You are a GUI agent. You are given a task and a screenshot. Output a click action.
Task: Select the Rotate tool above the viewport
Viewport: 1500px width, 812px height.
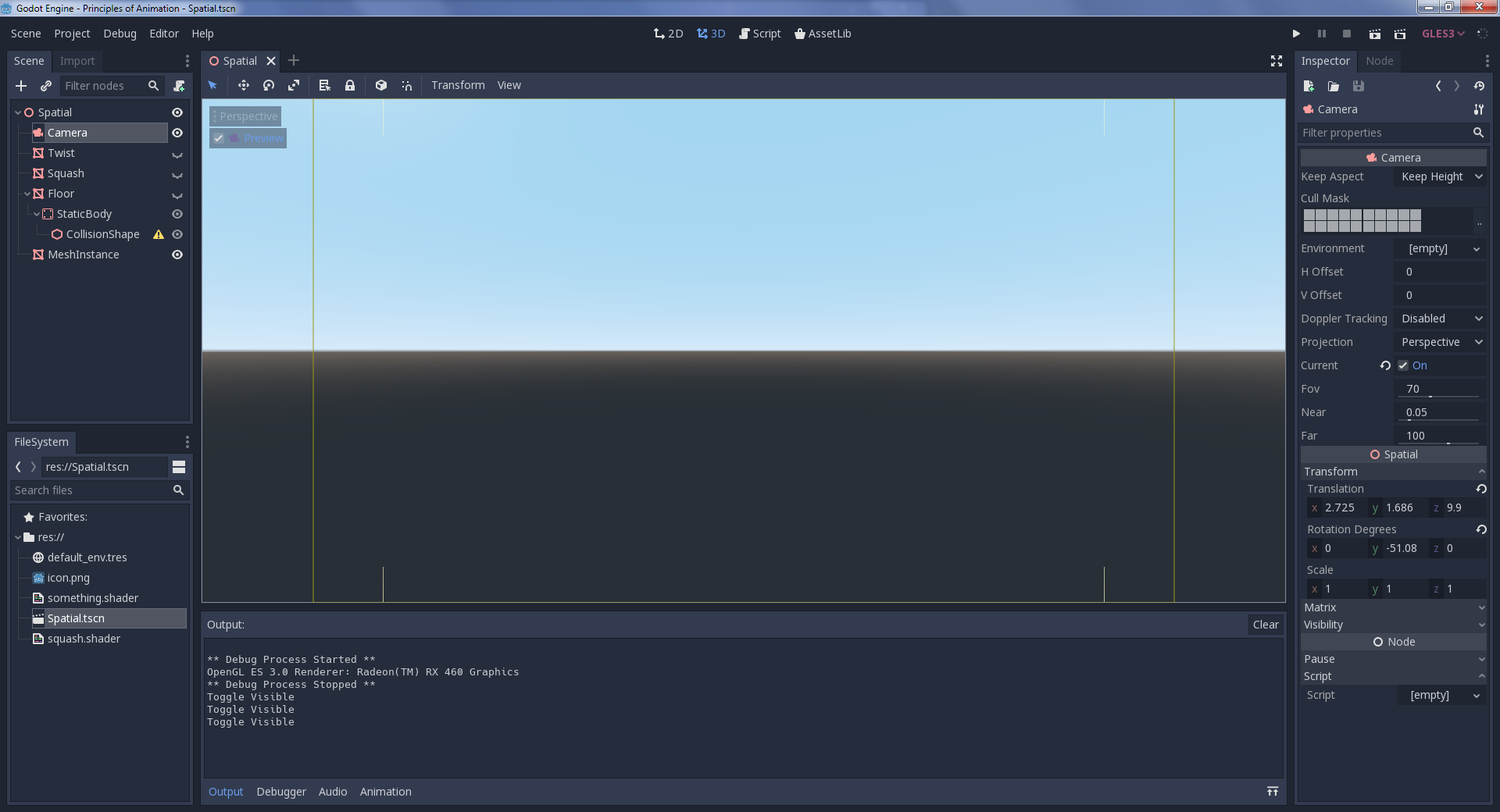[268, 85]
